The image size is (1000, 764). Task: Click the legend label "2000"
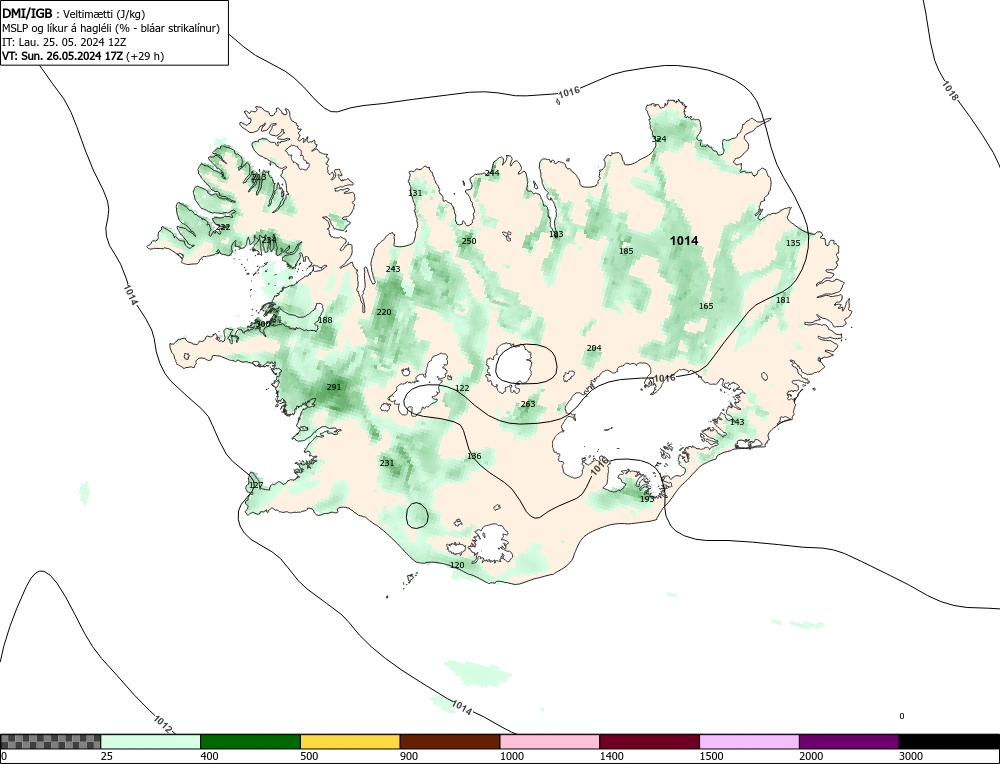(811, 756)
